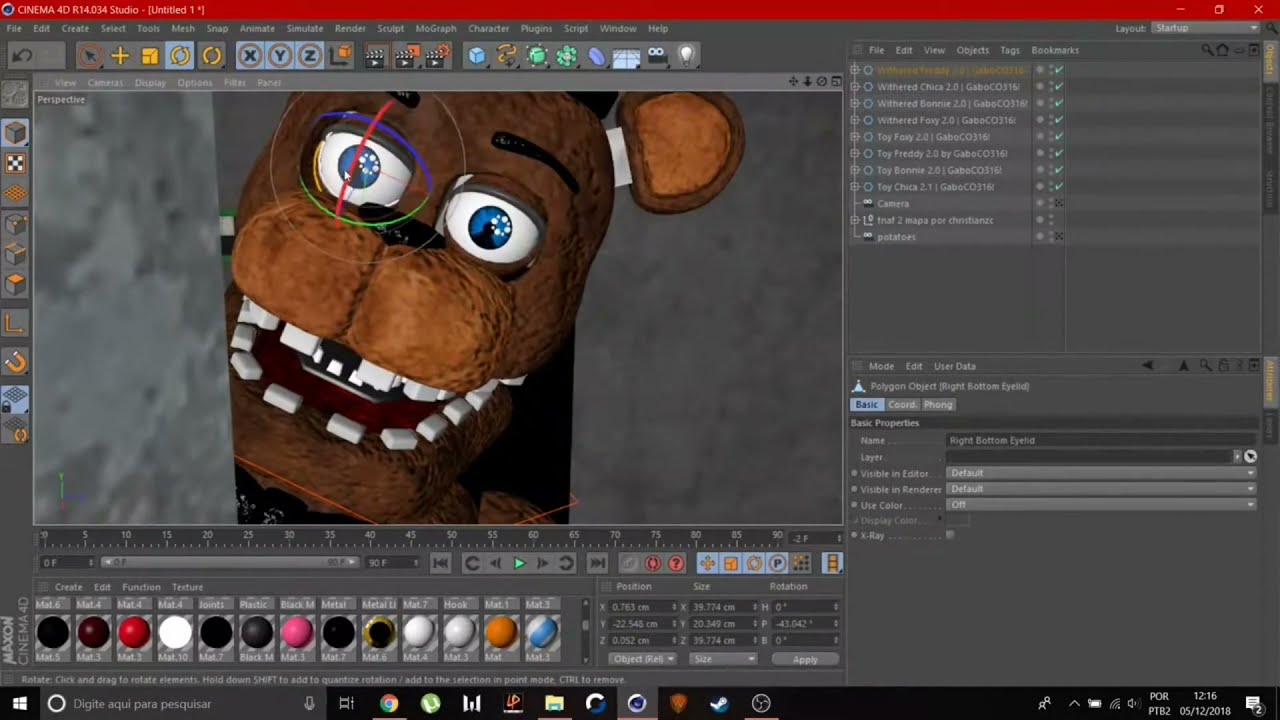Open the MoGraph menu
The width and height of the screenshot is (1280, 720).
(436, 28)
